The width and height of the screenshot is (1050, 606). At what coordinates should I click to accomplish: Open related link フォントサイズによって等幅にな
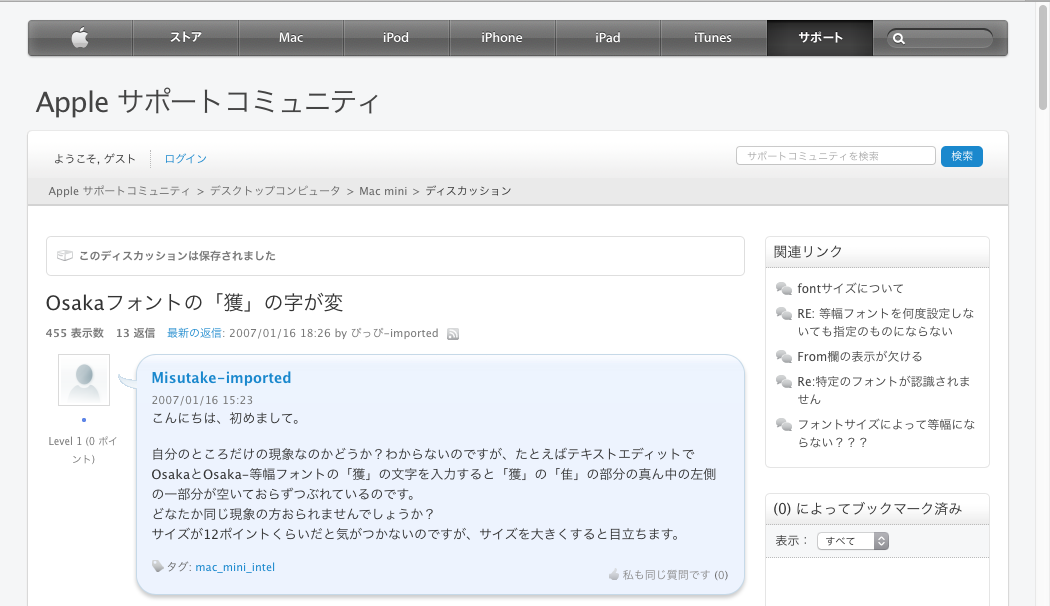point(886,433)
